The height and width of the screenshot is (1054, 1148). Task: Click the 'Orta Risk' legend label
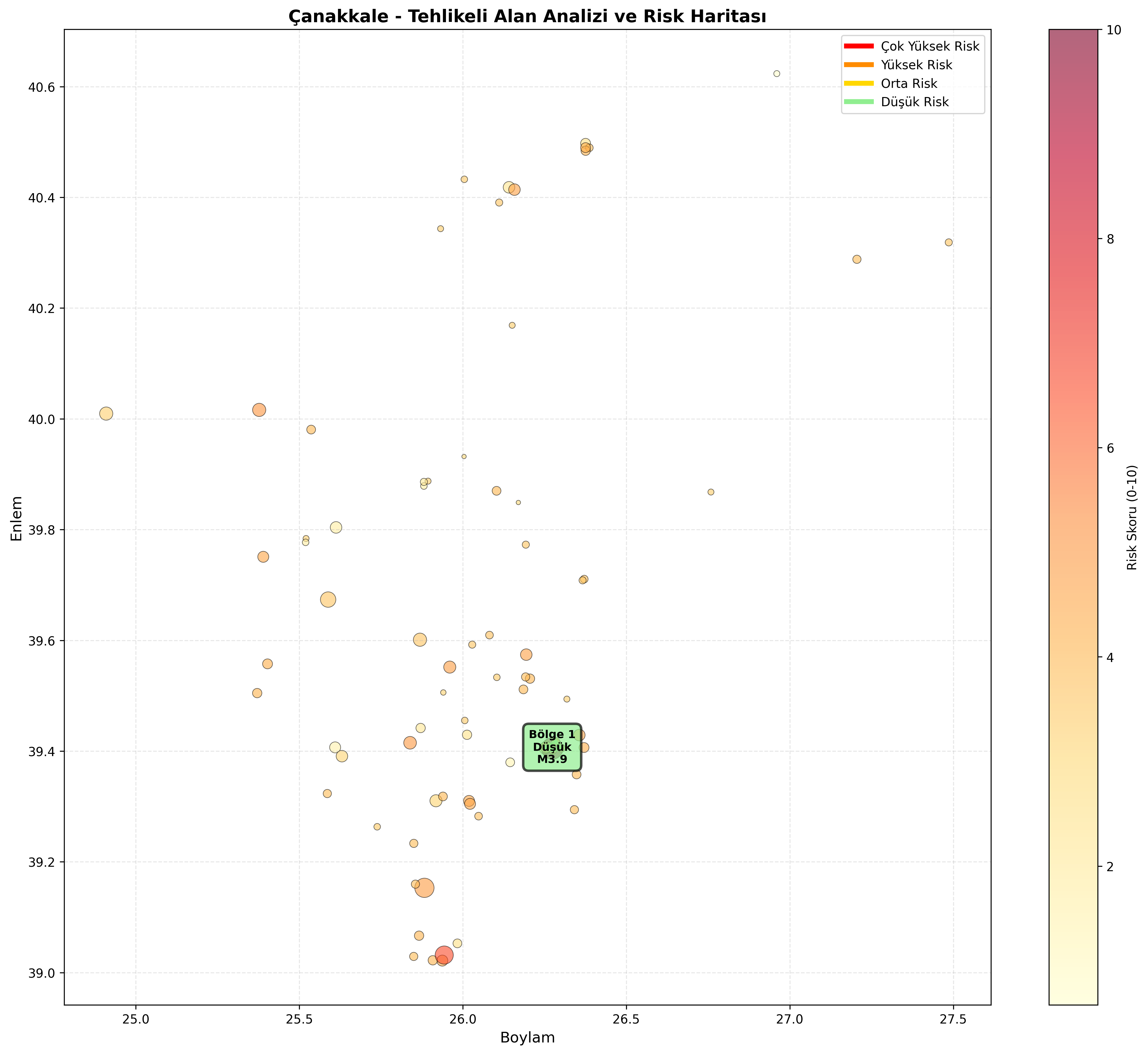tap(909, 83)
